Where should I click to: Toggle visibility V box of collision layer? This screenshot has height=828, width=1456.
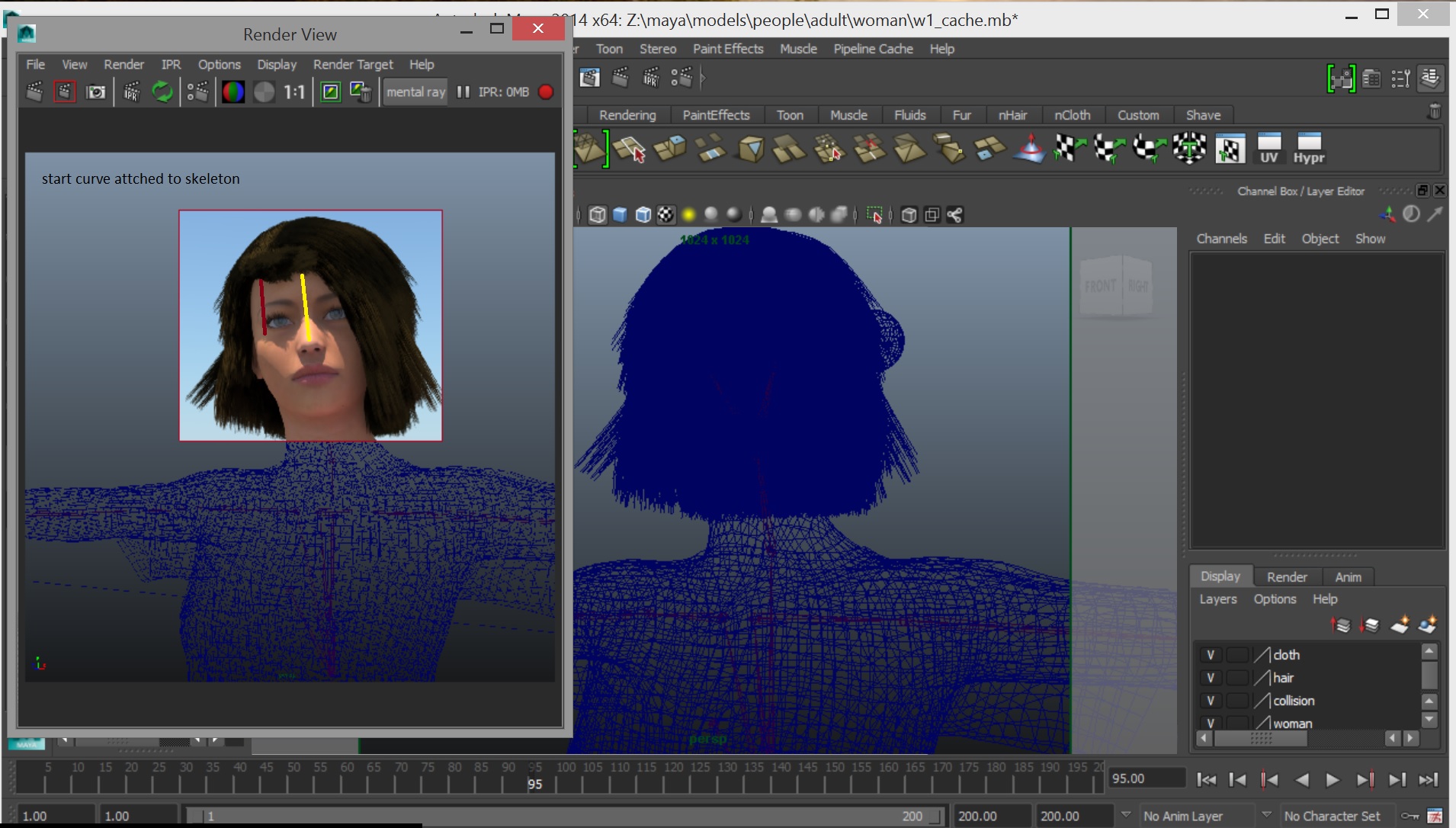[1211, 701]
